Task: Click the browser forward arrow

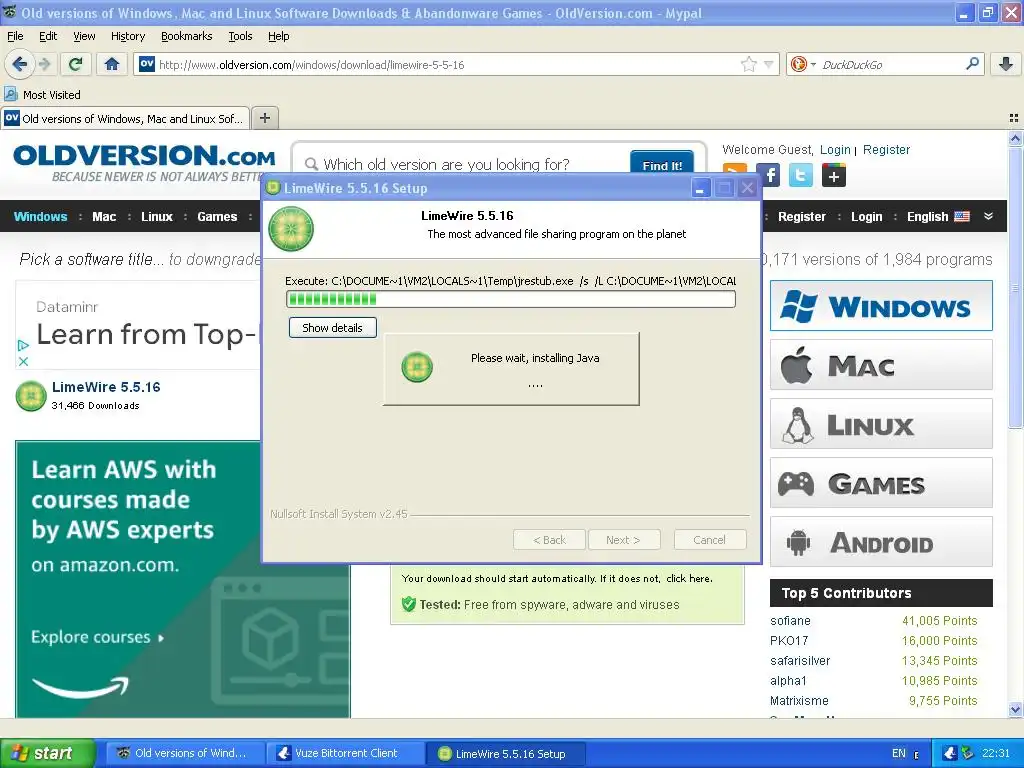Action: [x=44, y=64]
